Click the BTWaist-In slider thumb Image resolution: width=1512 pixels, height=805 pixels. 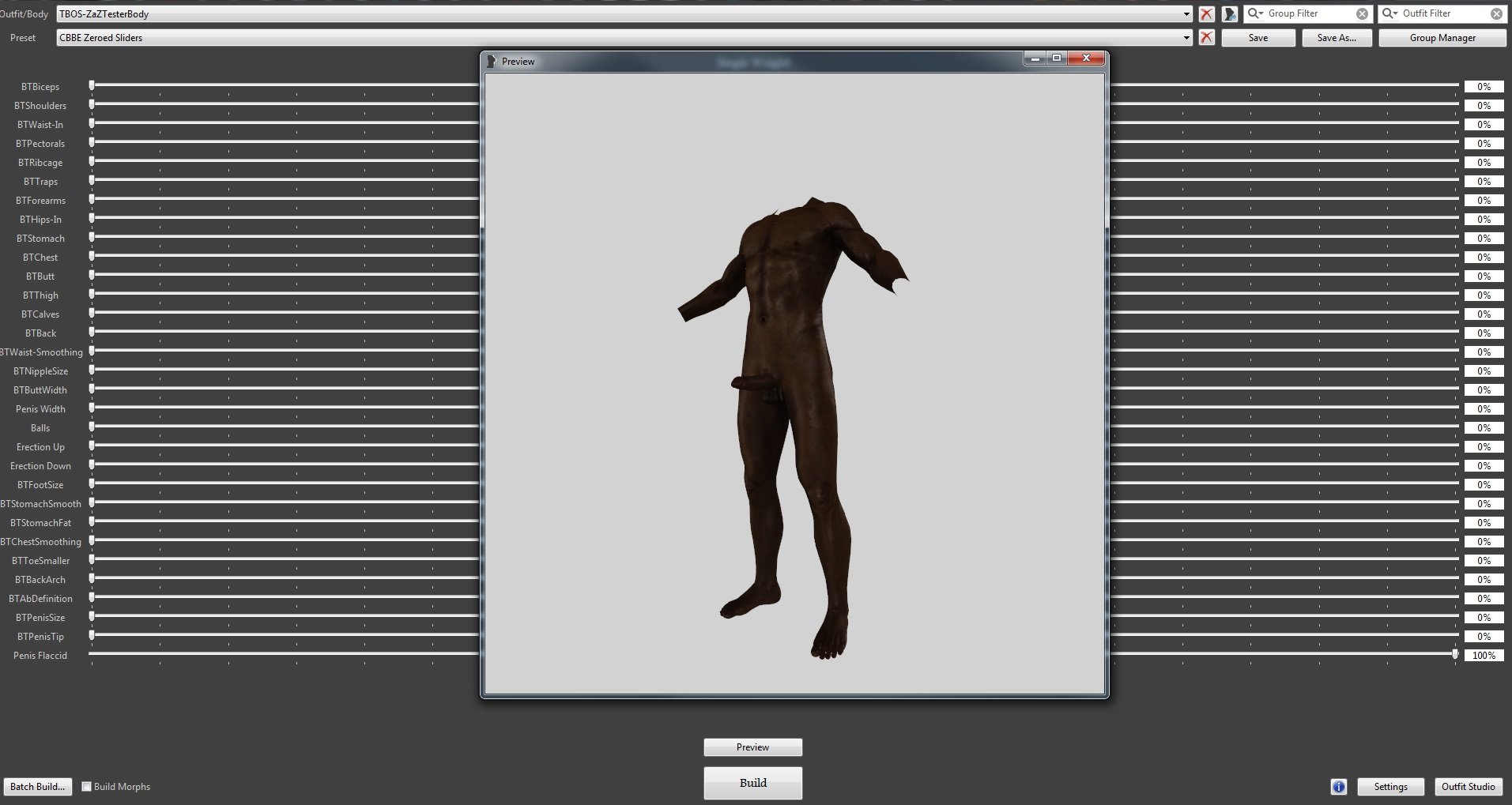(92, 123)
